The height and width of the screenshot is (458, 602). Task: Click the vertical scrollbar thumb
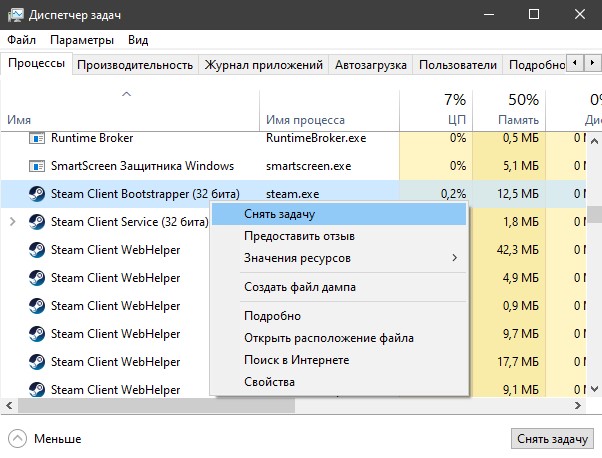[594, 214]
